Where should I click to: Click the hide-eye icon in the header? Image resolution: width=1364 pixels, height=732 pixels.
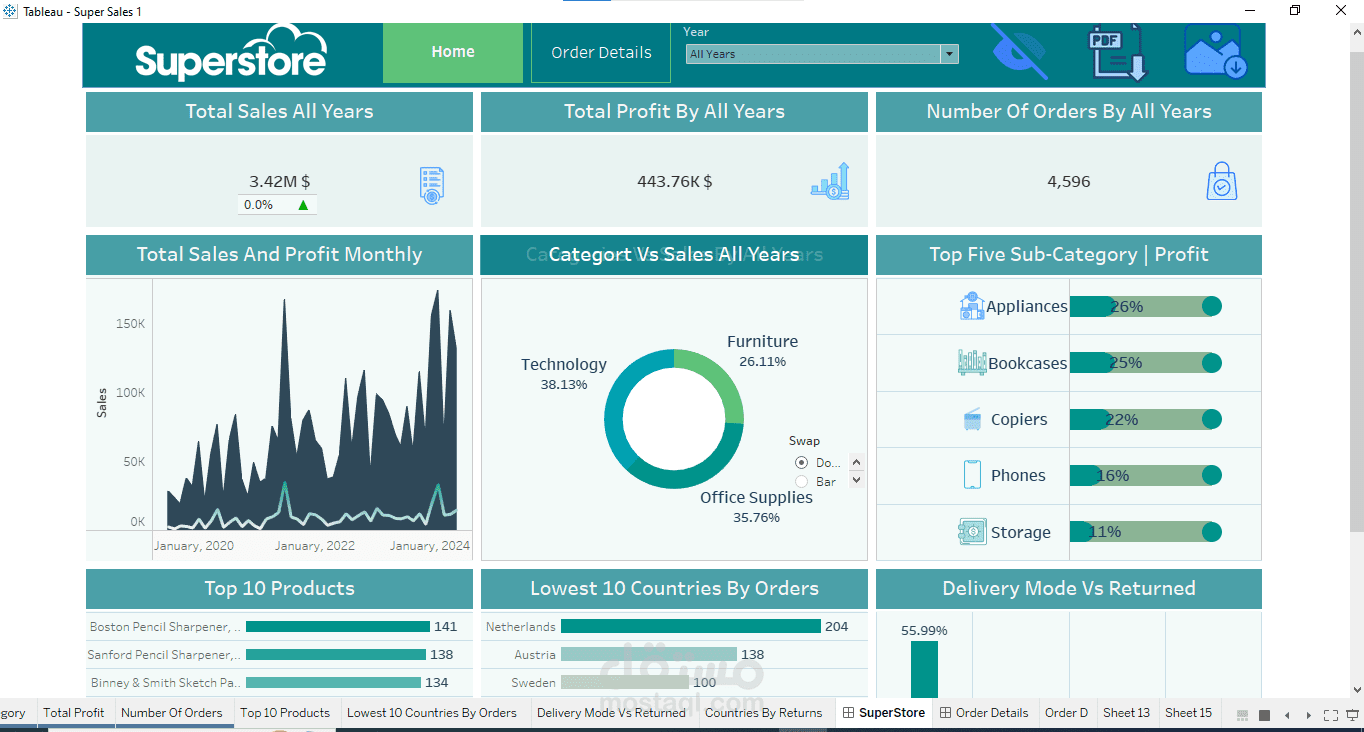[1019, 52]
